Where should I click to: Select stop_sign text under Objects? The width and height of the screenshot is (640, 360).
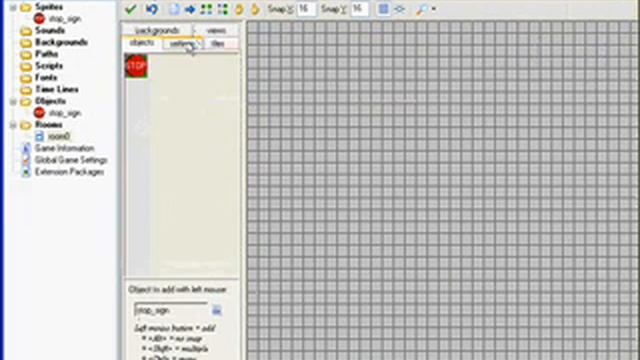point(65,113)
